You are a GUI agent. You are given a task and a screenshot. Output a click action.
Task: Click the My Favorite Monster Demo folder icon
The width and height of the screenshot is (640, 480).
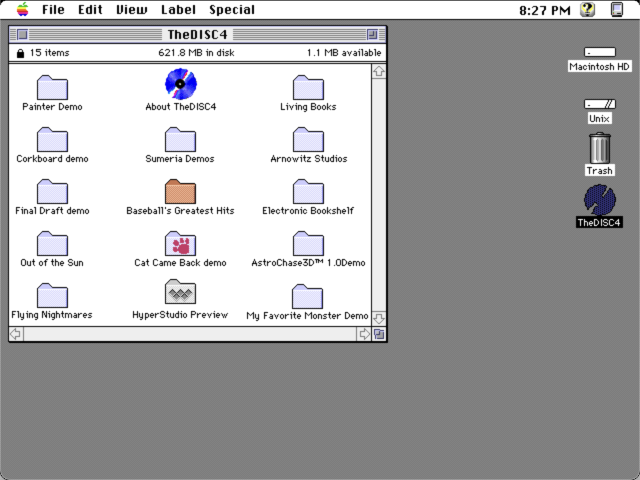pyautogui.click(x=307, y=297)
